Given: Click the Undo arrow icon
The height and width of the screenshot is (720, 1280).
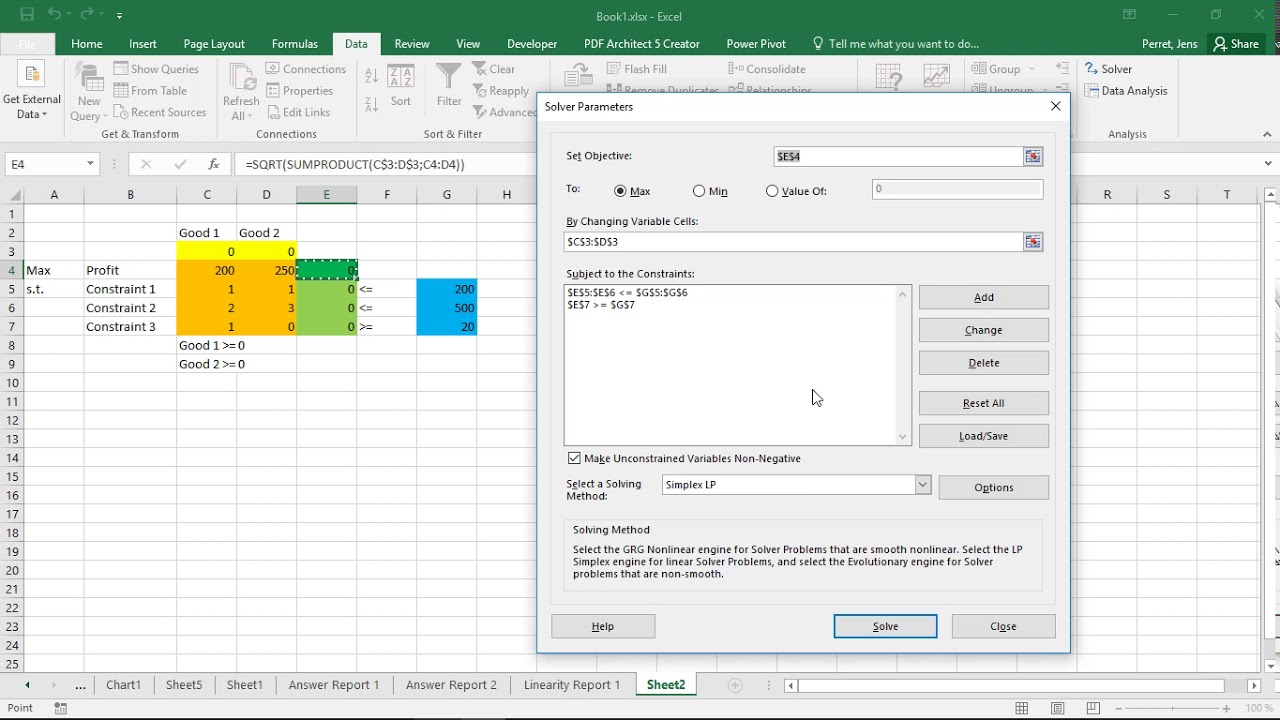Looking at the screenshot, I should click(54, 15).
